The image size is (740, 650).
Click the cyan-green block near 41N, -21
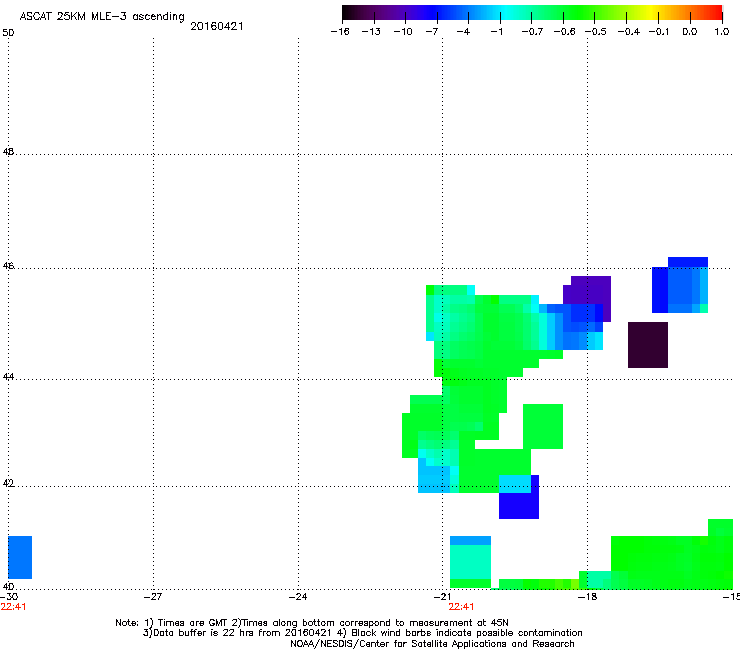tap(470, 562)
